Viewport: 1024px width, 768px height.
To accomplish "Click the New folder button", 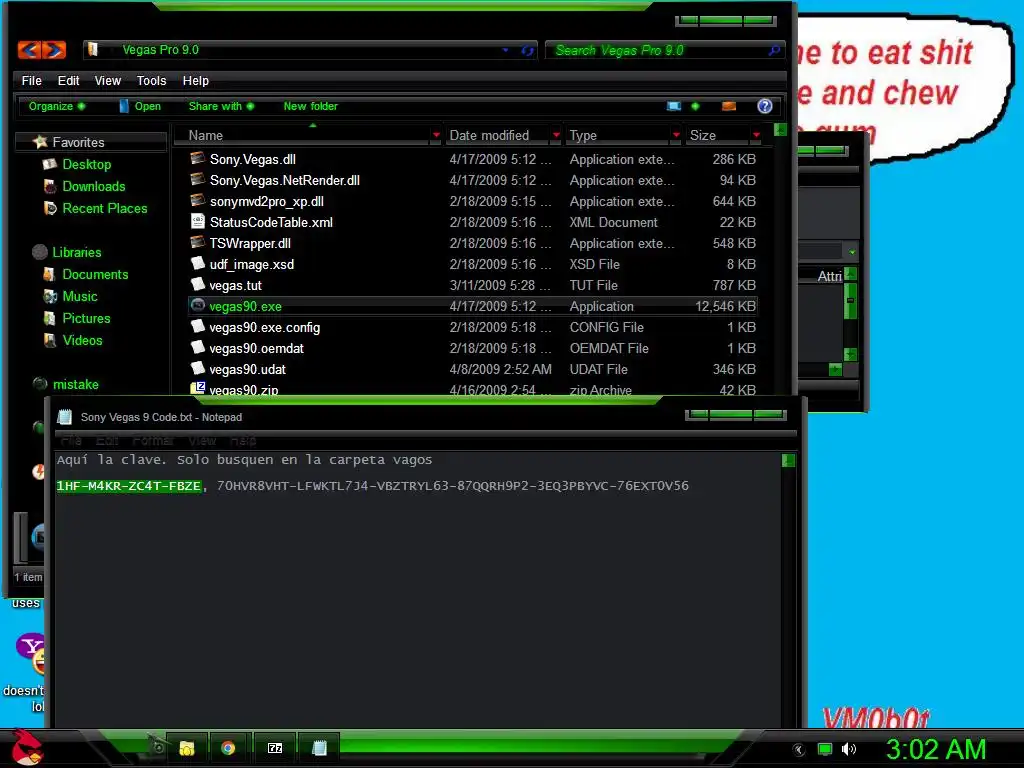I will 311,106.
